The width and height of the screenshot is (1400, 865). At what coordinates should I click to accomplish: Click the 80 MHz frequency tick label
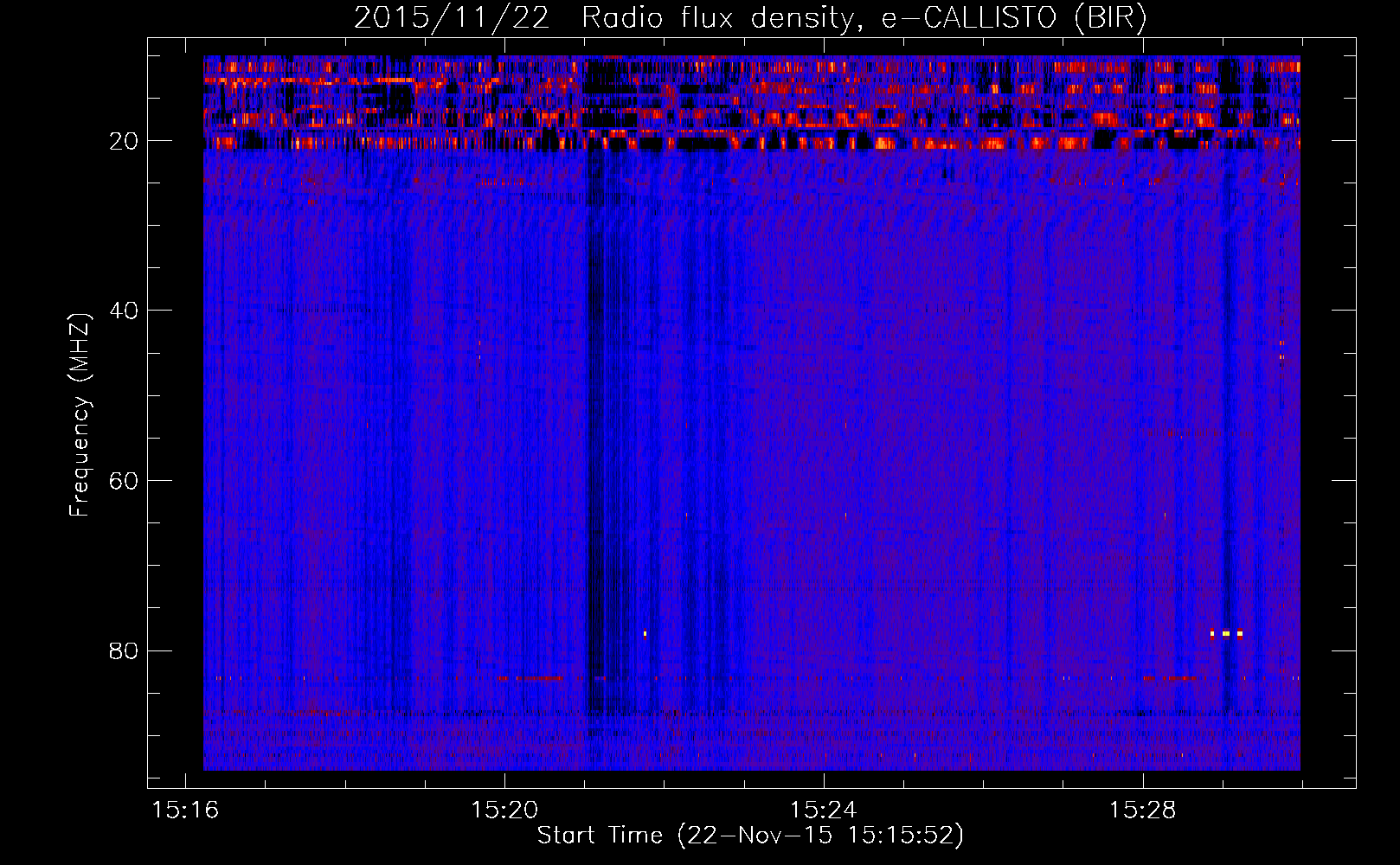pyautogui.click(x=124, y=650)
